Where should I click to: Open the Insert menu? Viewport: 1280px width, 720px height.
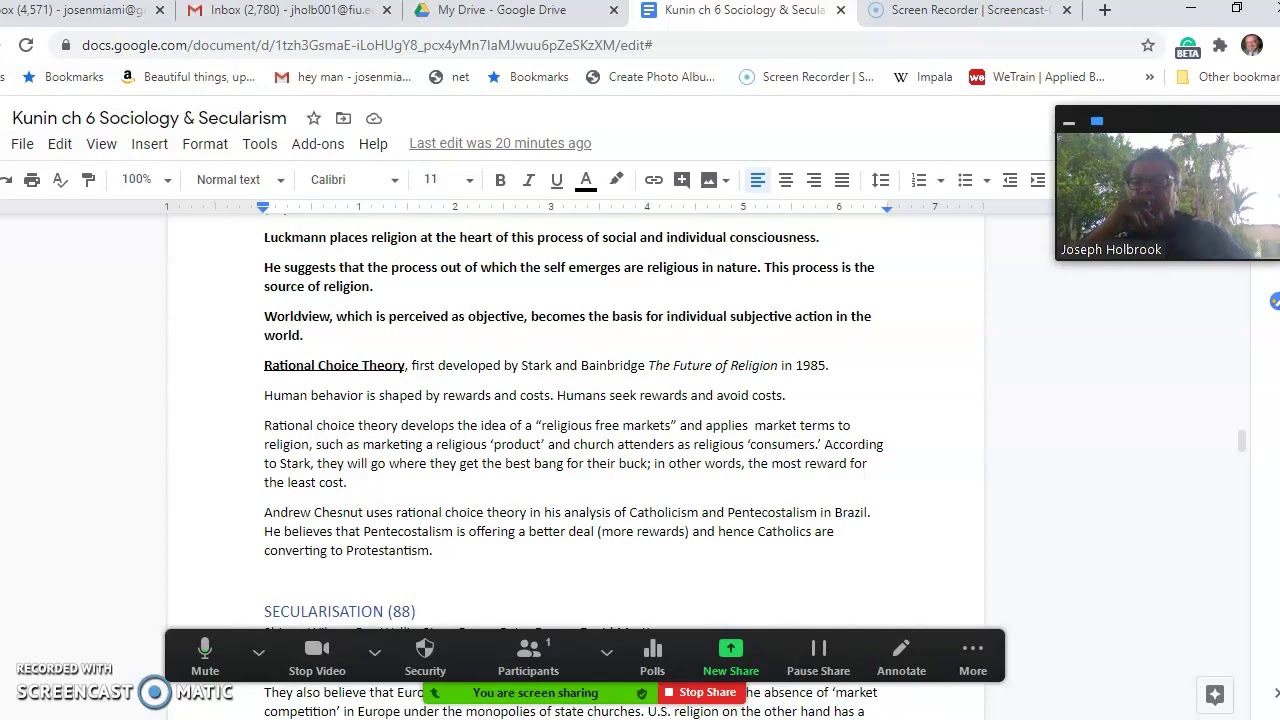[x=149, y=144]
